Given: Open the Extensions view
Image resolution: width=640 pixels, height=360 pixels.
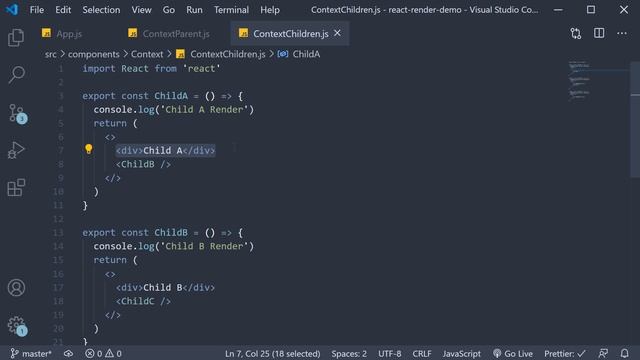Looking at the screenshot, I should tap(16, 187).
